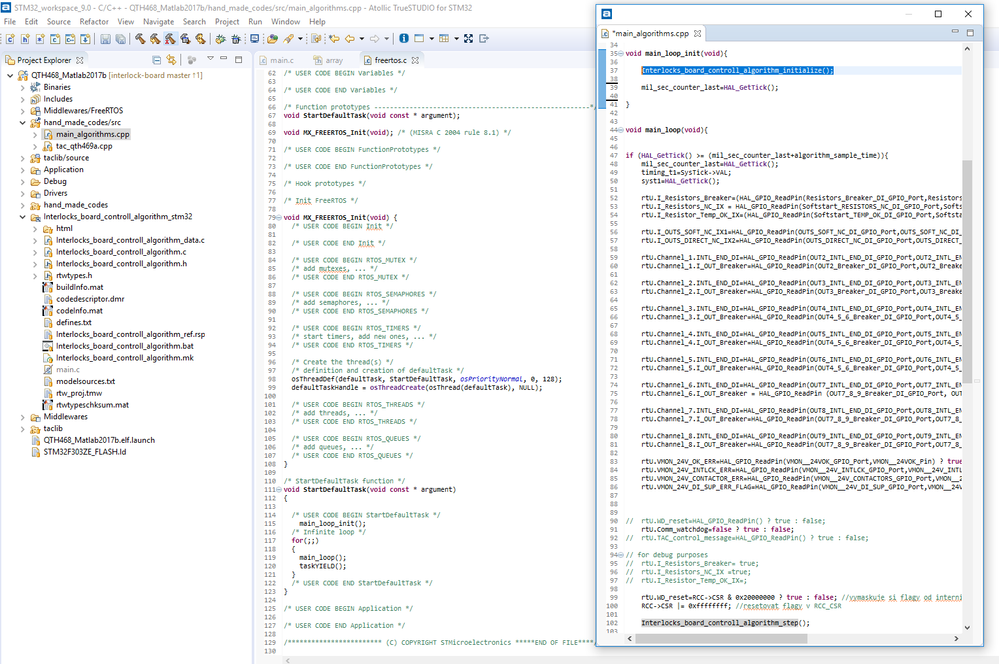This screenshot has width=999, height=664.
Task: Close the freertos.c editor tab
Action: tap(415, 60)
